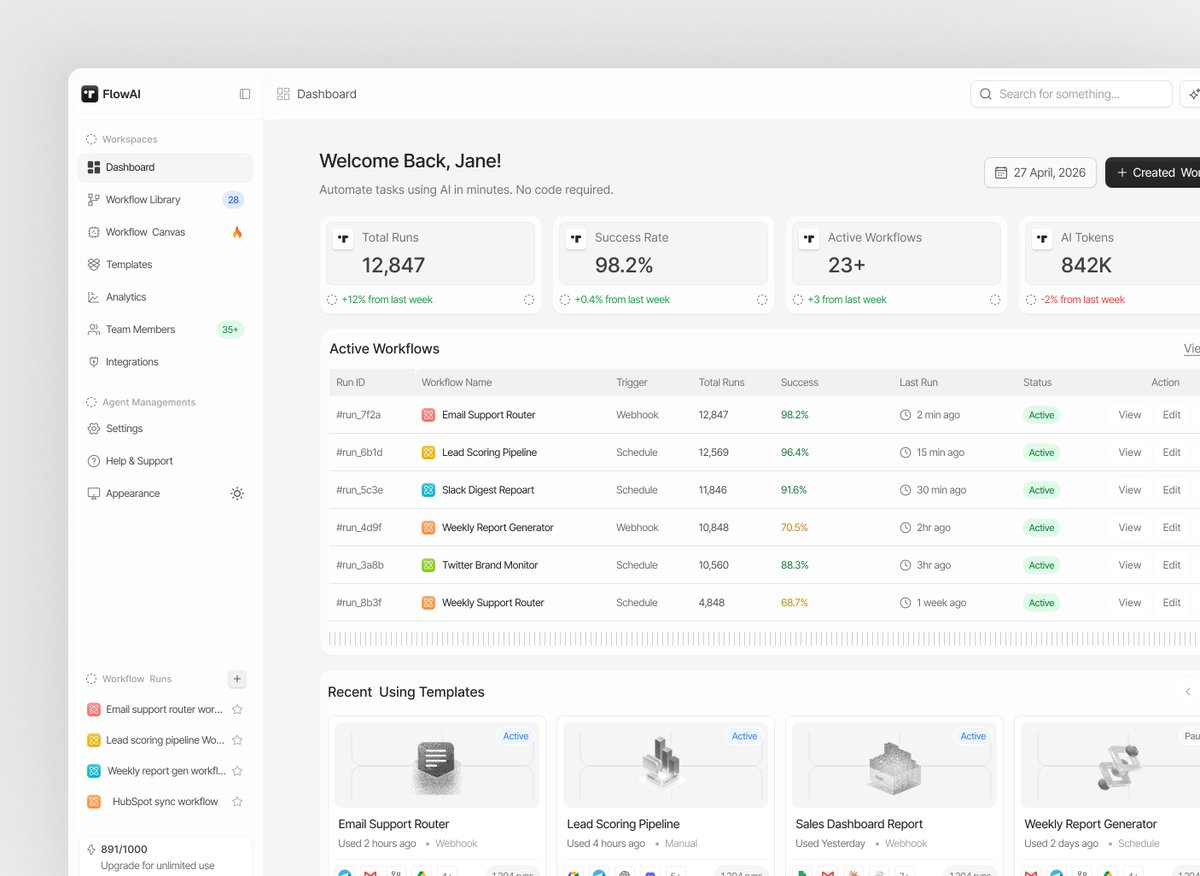Image resolution: width=1200 pixels, height=876 pixels.
Task: Click the FlowAI logo icon
Action: pos(90,94)
